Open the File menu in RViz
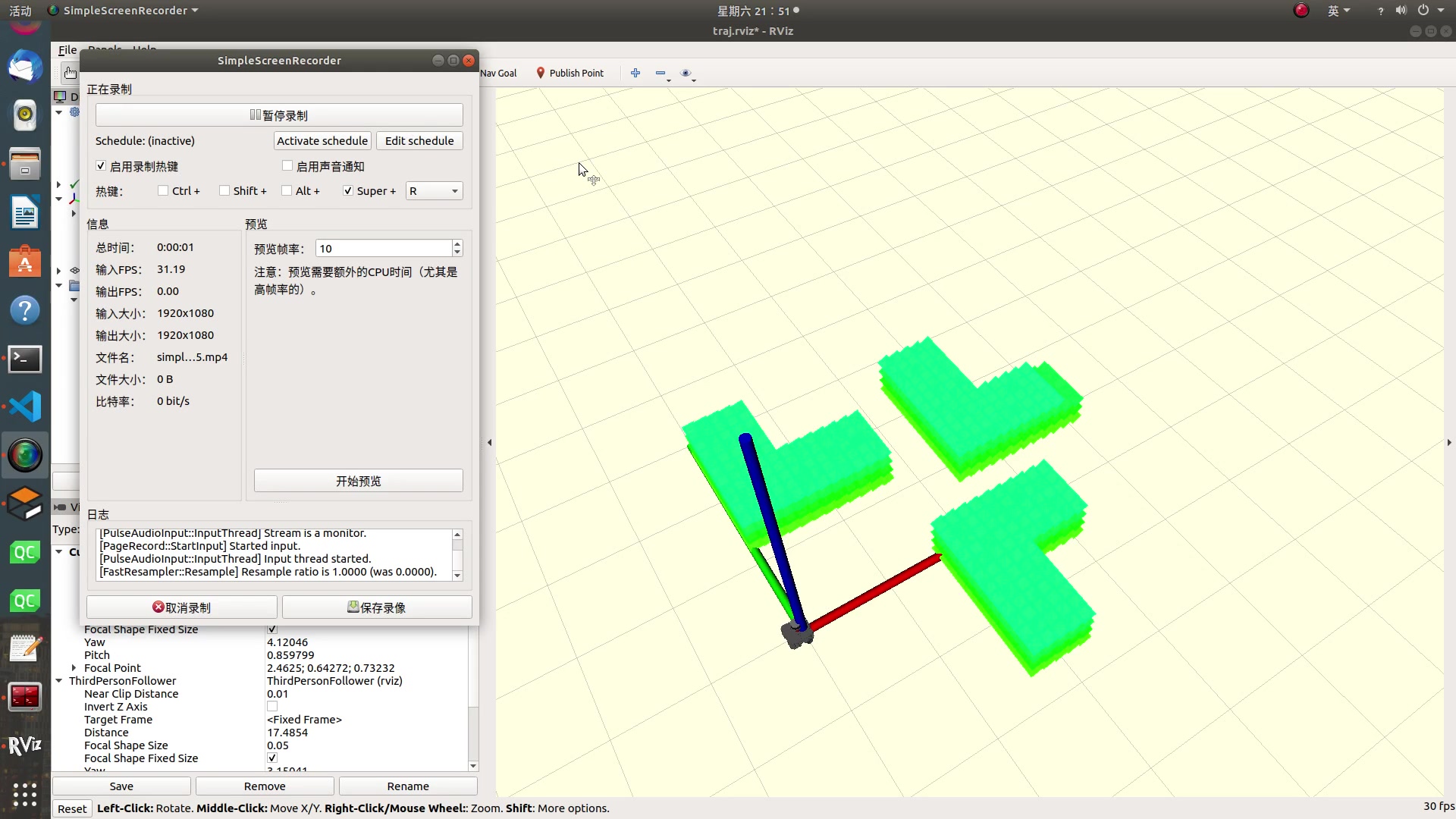This screenshot has width=1456, height=819. coord(67,50)
